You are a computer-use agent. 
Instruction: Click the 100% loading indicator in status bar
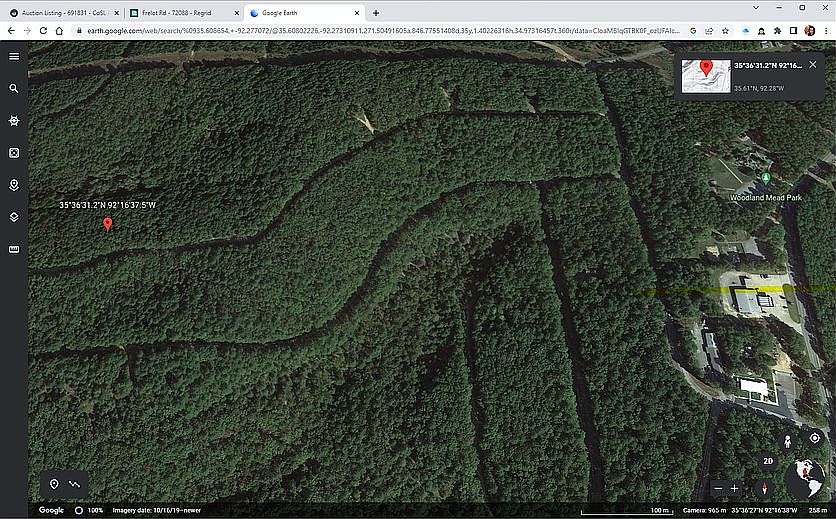89,510
